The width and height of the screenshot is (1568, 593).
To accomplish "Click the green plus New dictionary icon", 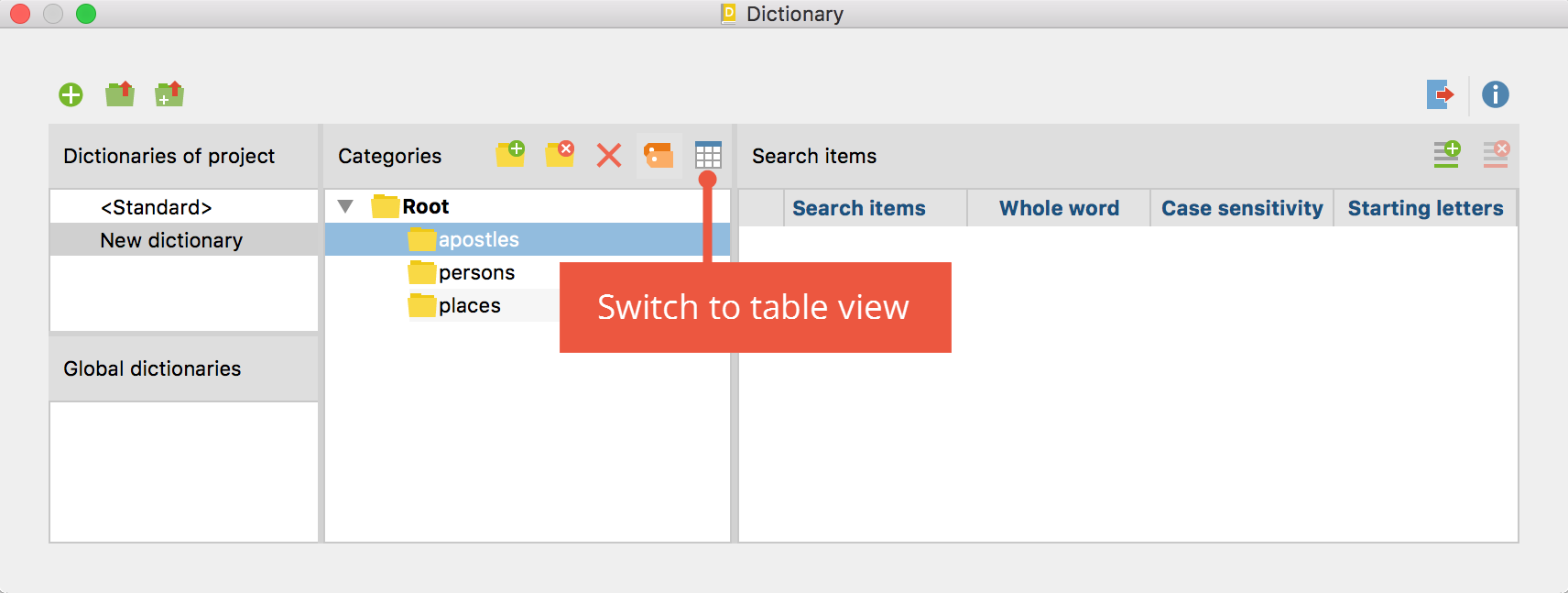I will click(x=71, y=94).
